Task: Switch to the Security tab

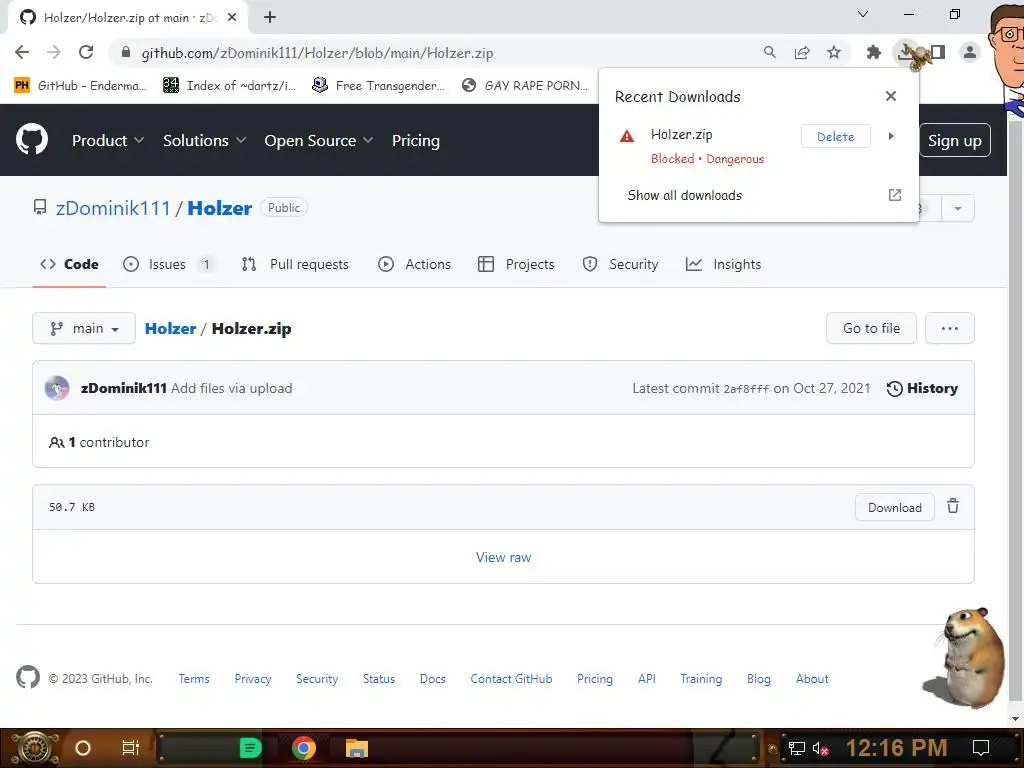Action: 620,264
